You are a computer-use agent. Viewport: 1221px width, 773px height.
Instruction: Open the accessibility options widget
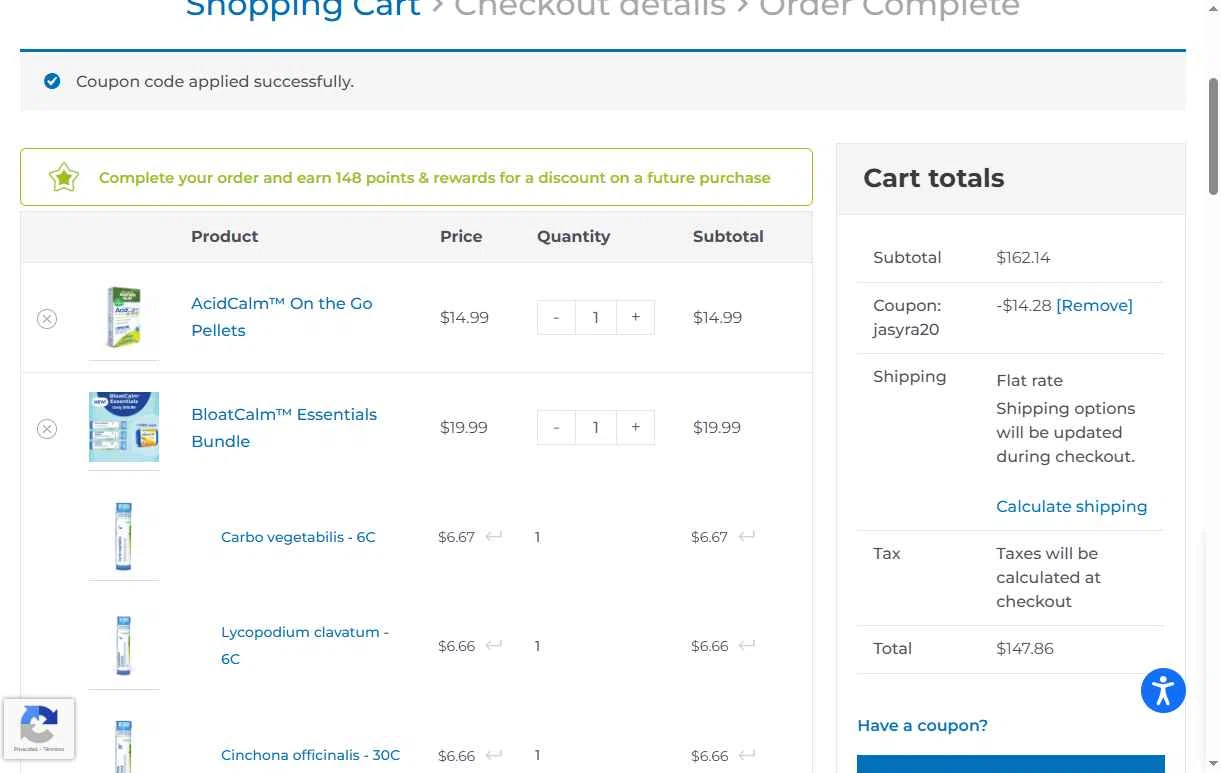click(1163, 691)
